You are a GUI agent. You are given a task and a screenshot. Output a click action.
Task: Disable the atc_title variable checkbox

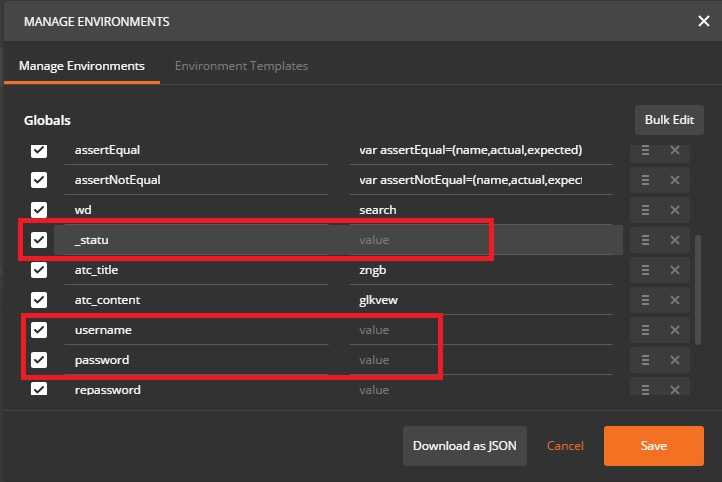[x=39, y=270]
